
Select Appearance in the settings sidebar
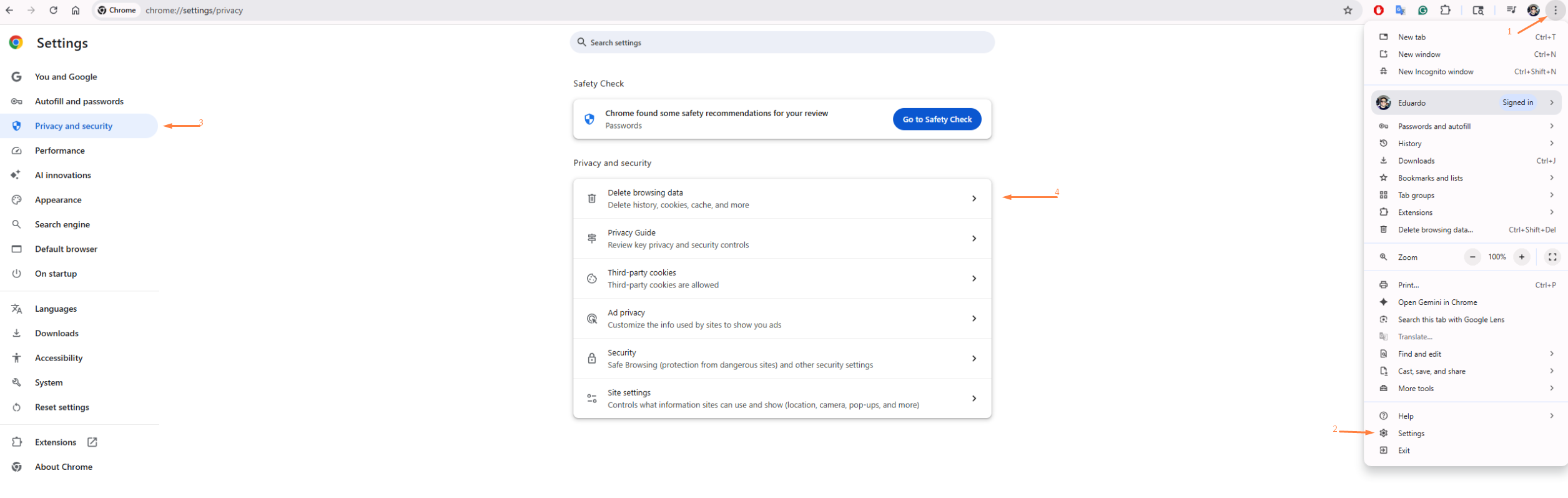click(58, 200)
